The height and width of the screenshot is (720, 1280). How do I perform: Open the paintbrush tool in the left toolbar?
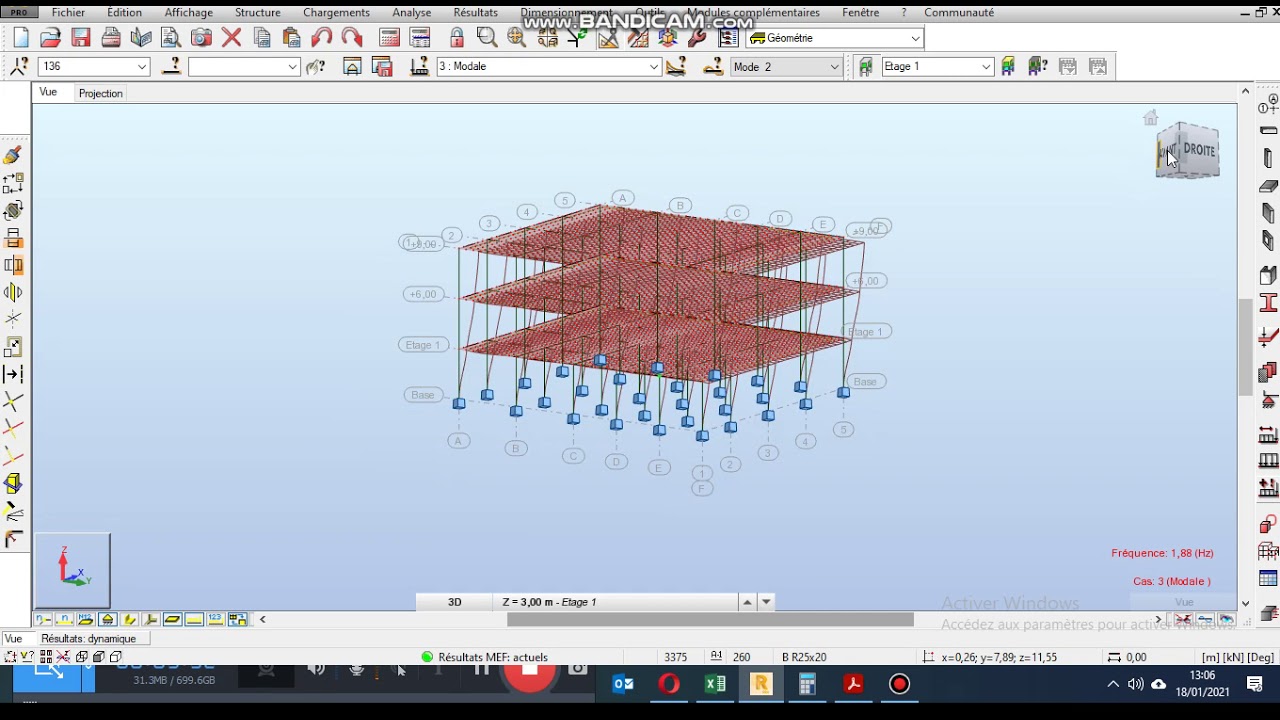13,155
